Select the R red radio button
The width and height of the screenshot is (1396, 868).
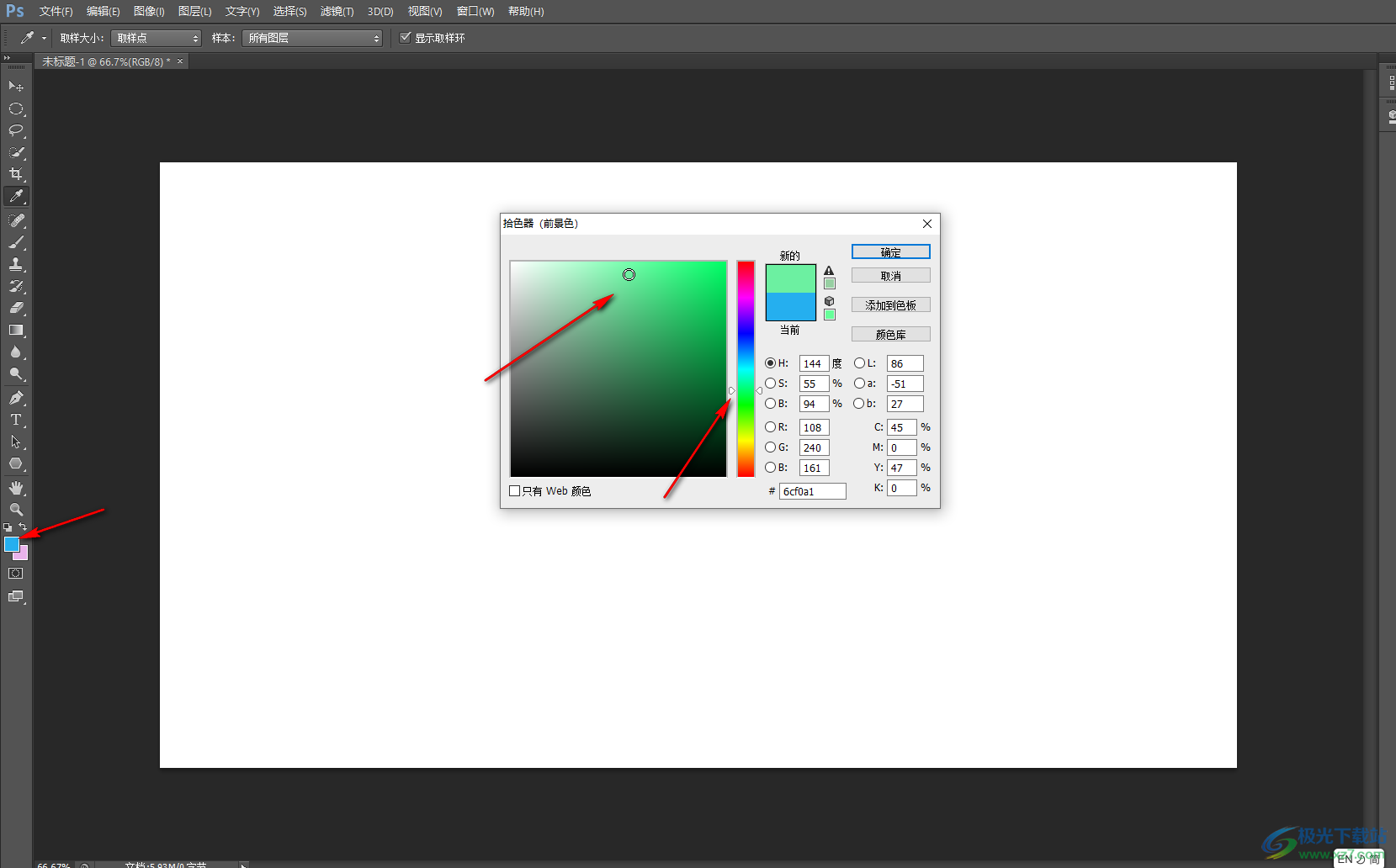point(770,427)
